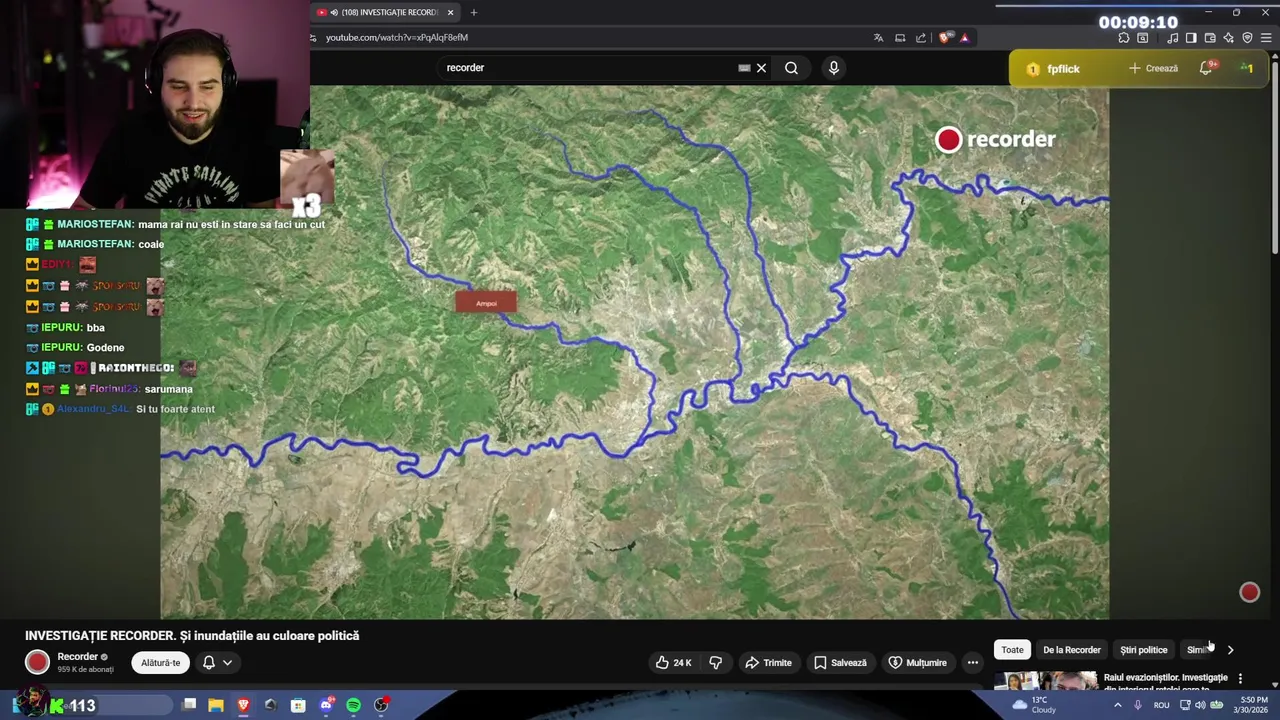This screenshot has height=720, width=1280.
Task: Open the Brave Shields lion icon
Action: click(945, 38)
